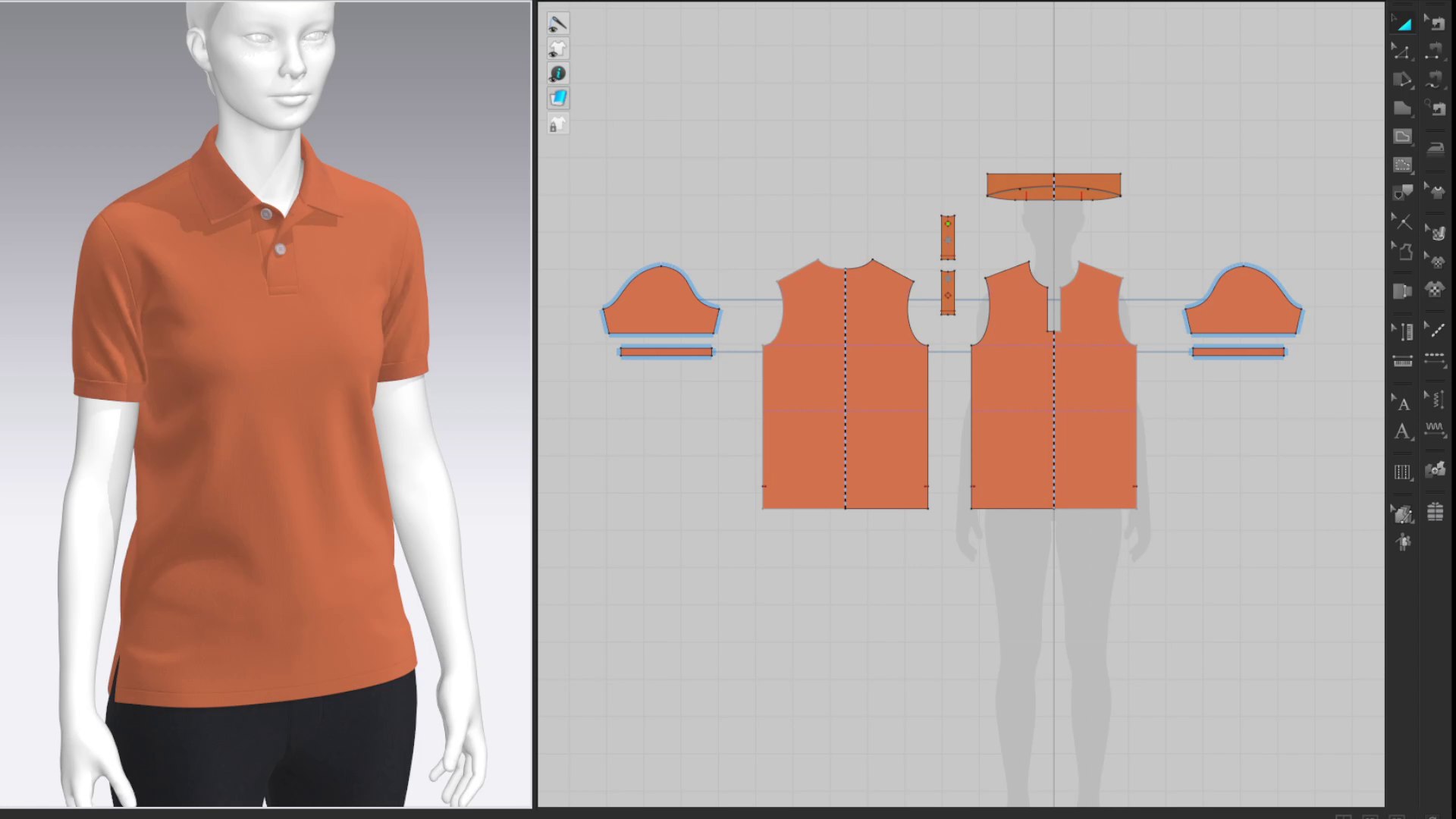This screenshot has height=819, width=1456.
Task: Toggle pattern info visibility icon
Action: coord(557,74)
